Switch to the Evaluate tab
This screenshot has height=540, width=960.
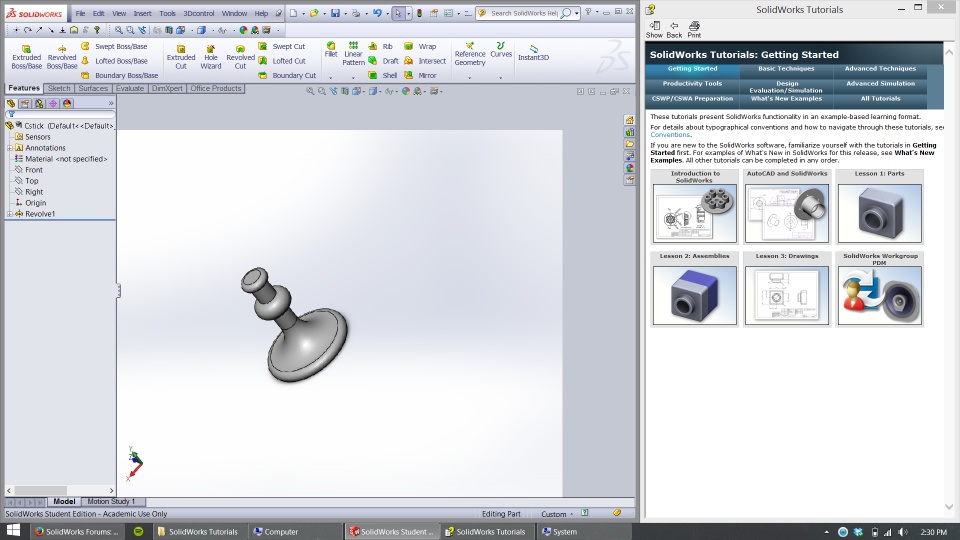[130, 88]
